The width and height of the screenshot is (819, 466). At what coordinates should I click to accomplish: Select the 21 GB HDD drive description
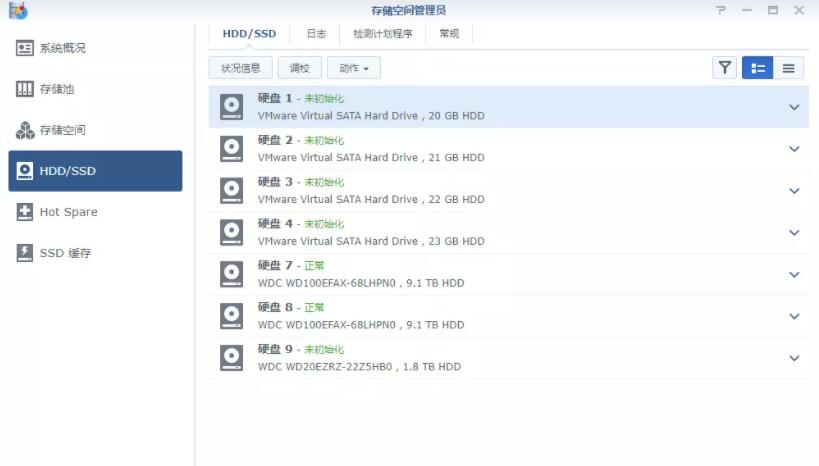click(x=371, y=157)
